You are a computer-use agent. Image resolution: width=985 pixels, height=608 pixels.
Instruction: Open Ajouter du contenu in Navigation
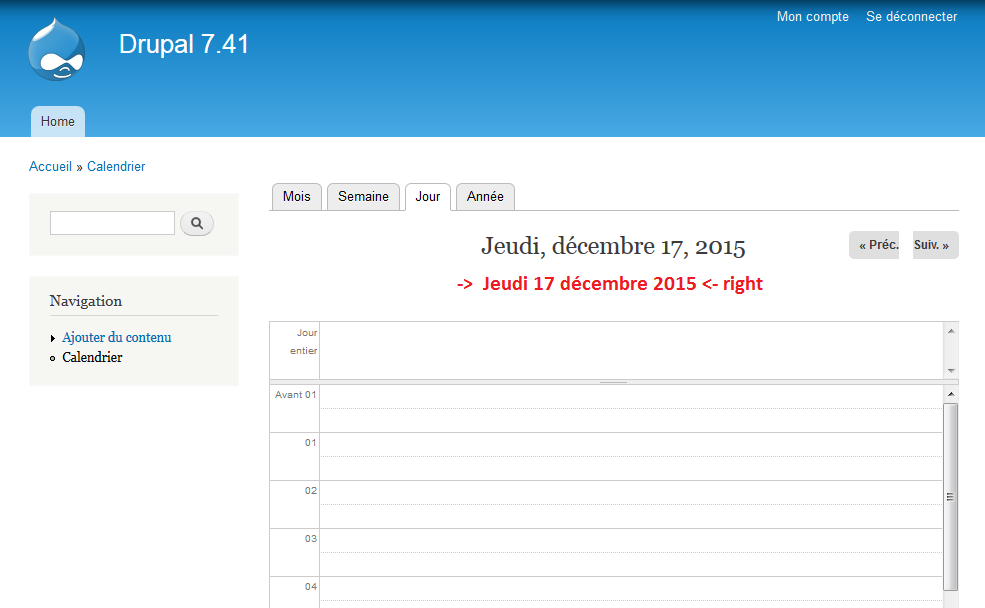click(x=117, y=337)
